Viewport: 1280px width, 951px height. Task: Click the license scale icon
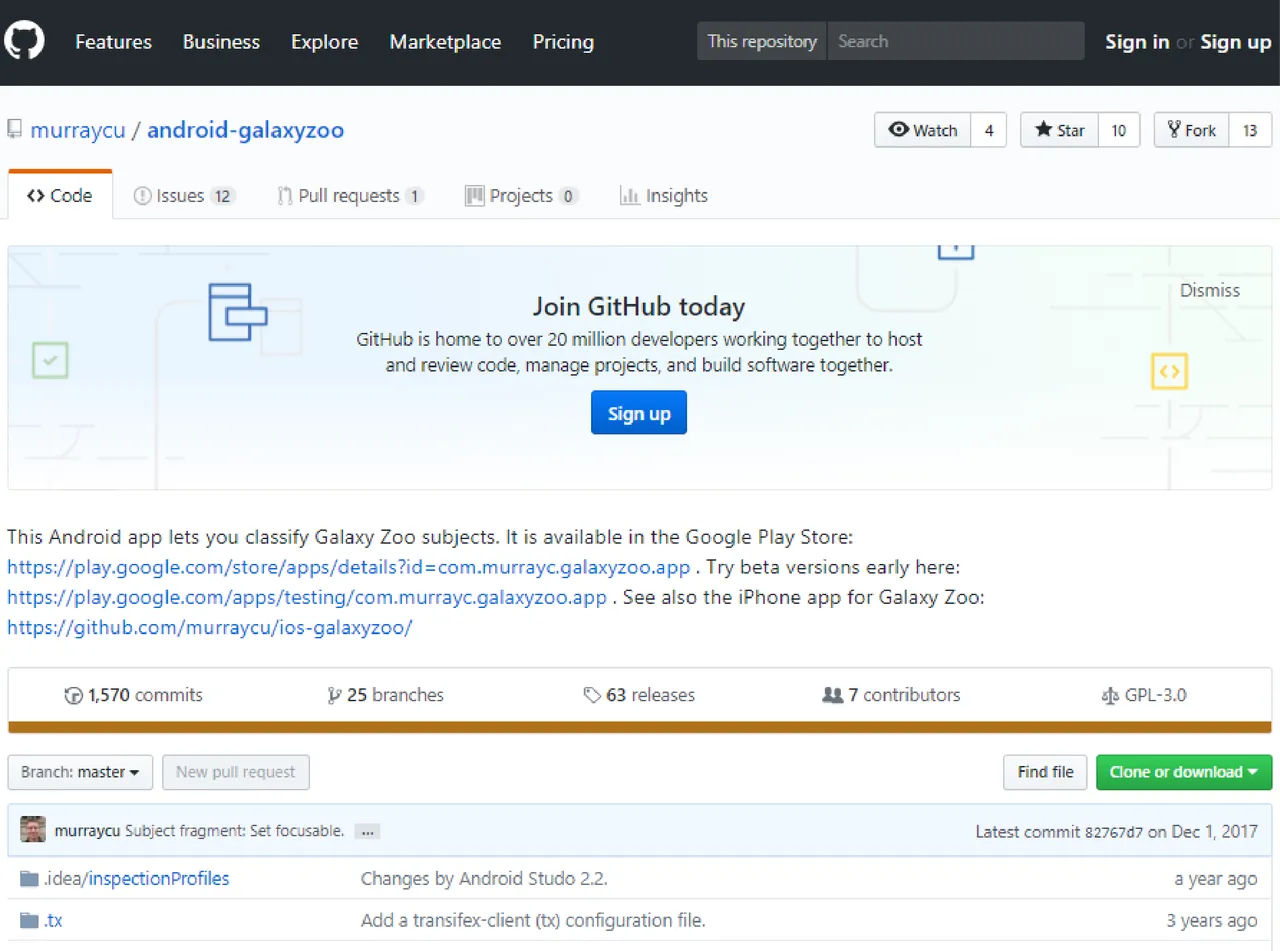pyautogui.click(x=1109, y=695)
